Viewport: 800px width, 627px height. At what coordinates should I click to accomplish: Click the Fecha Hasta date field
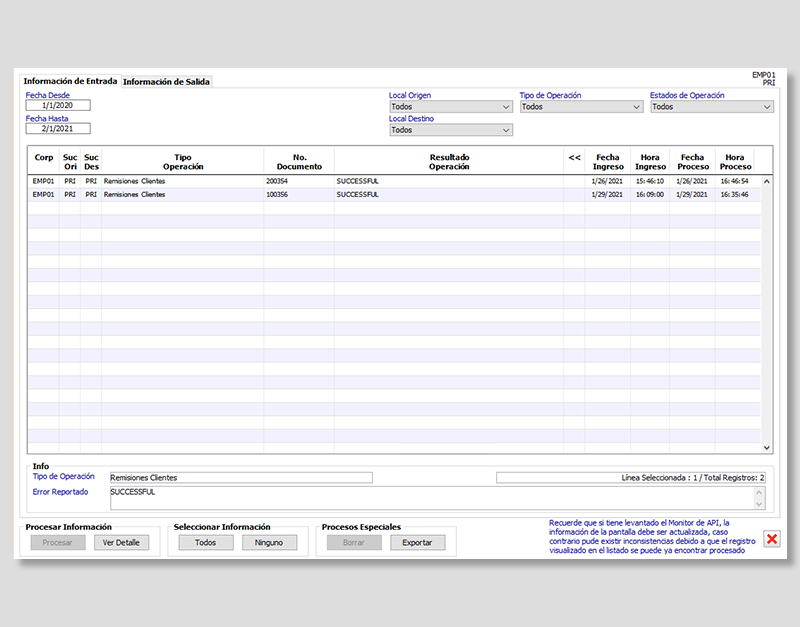[x=58, y=129]
